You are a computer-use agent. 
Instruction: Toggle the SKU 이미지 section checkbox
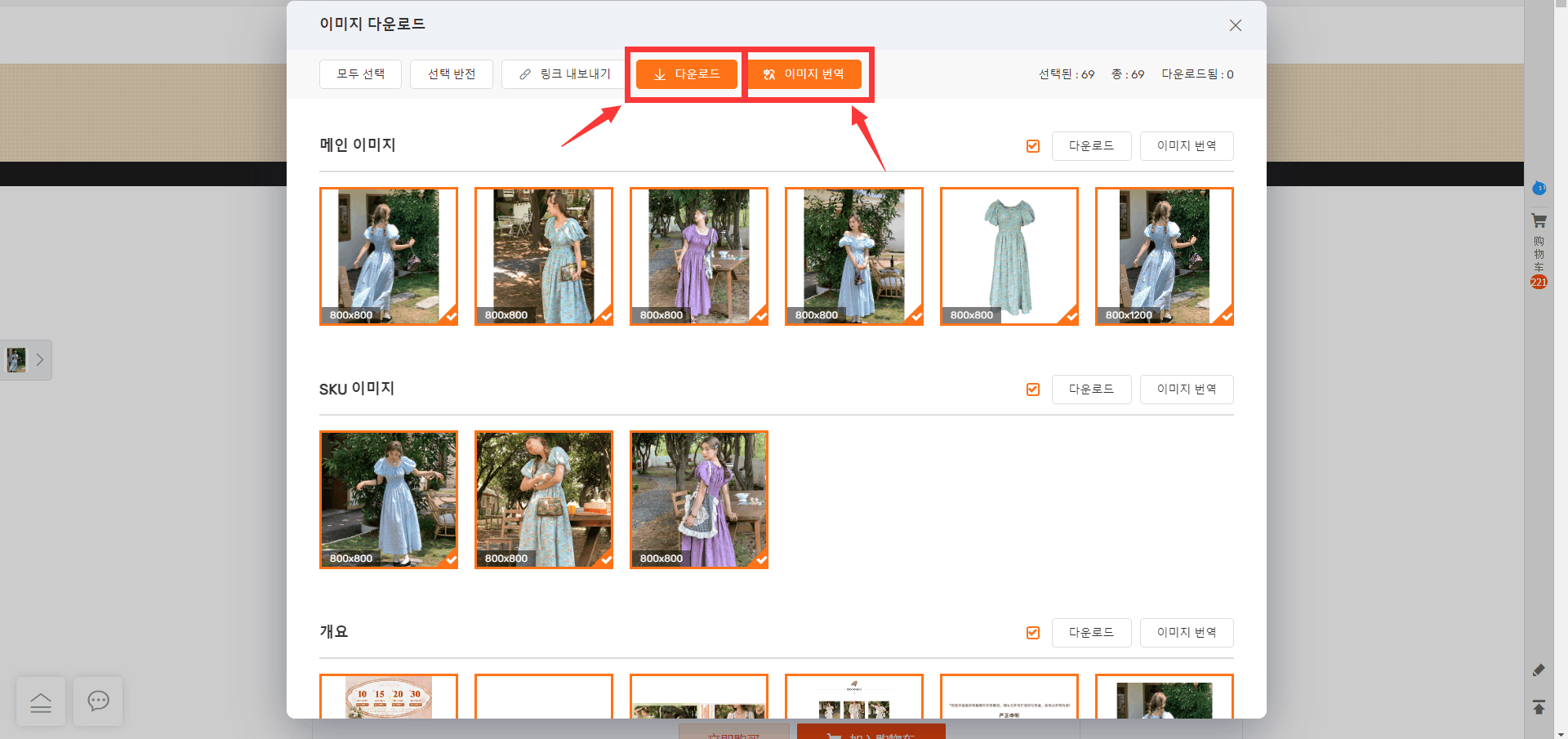(1033, 390)
